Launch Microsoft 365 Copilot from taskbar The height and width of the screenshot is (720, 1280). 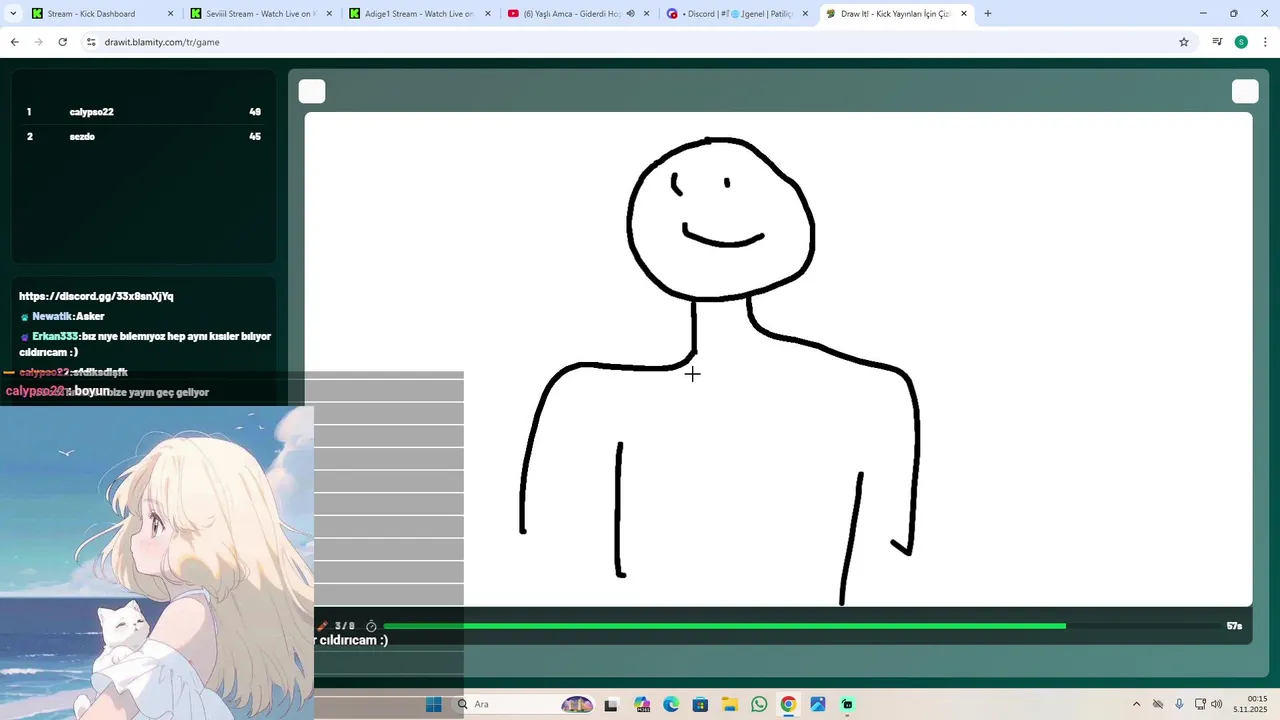[642, 704]
